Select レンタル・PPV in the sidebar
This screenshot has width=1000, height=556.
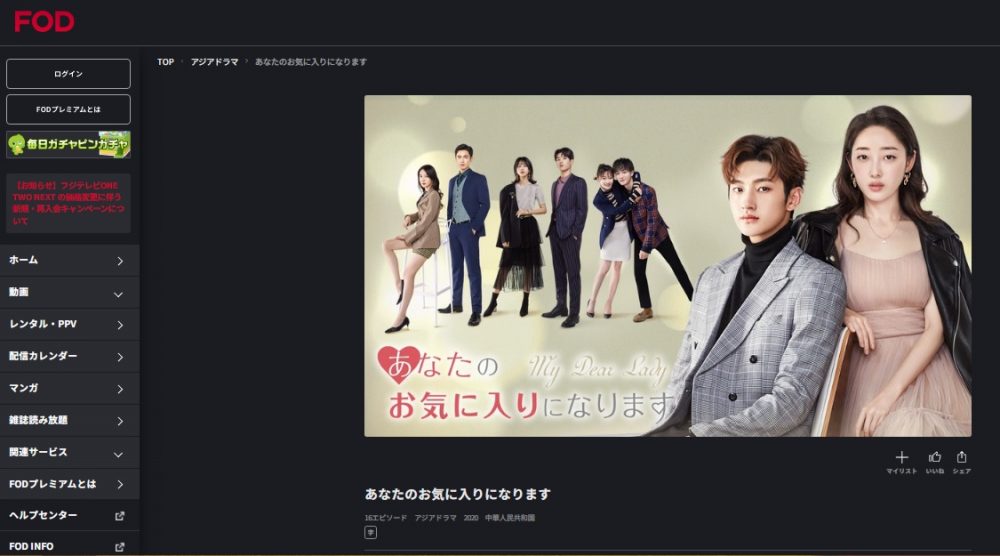click(70, 325)
